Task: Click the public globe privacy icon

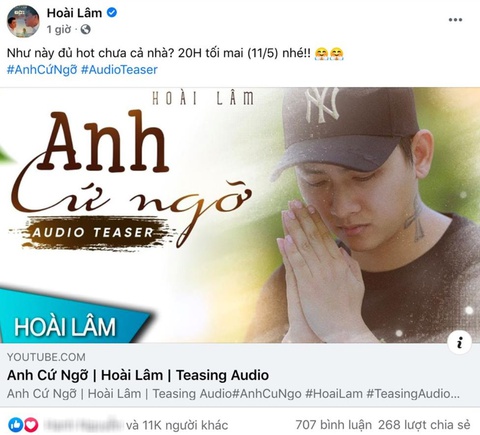Action: 86,30
